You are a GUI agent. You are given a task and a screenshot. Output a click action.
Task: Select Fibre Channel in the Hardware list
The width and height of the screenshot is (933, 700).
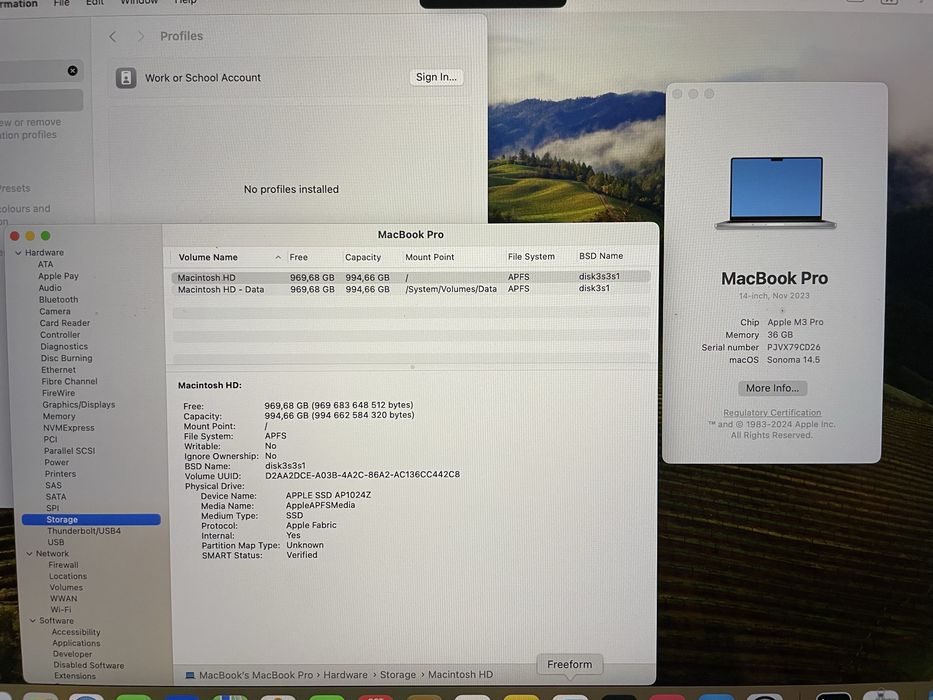pos(70,382)
